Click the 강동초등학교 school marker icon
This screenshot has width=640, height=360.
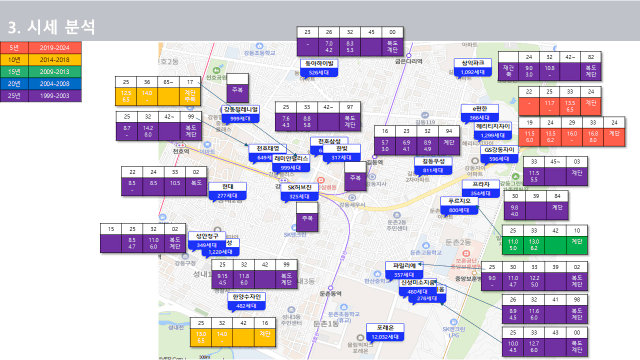(x=259, y=46)
